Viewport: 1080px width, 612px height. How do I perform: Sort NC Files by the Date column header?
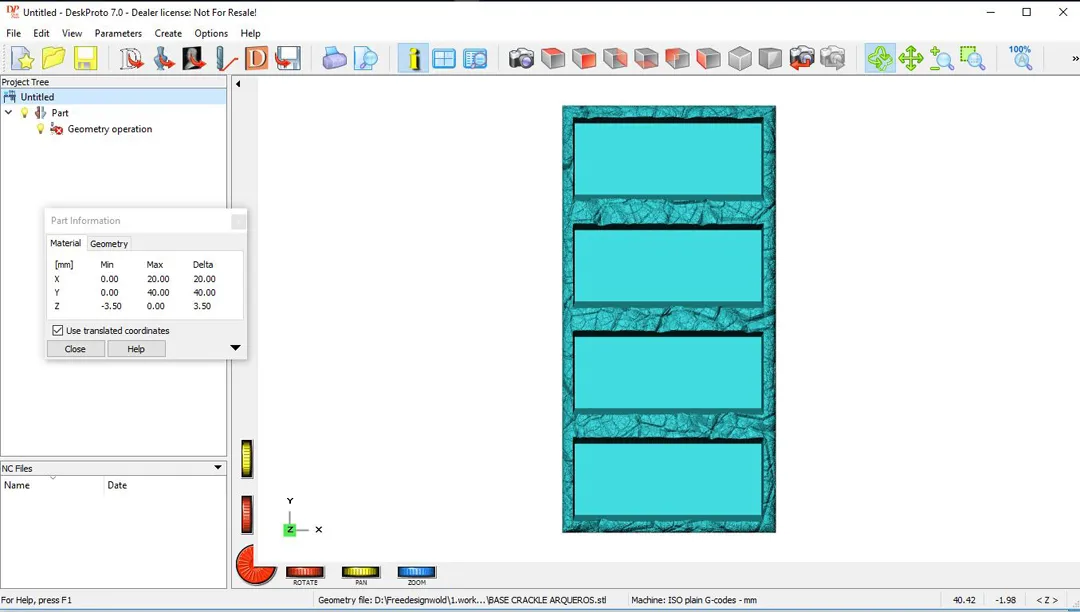coord(165,485)
